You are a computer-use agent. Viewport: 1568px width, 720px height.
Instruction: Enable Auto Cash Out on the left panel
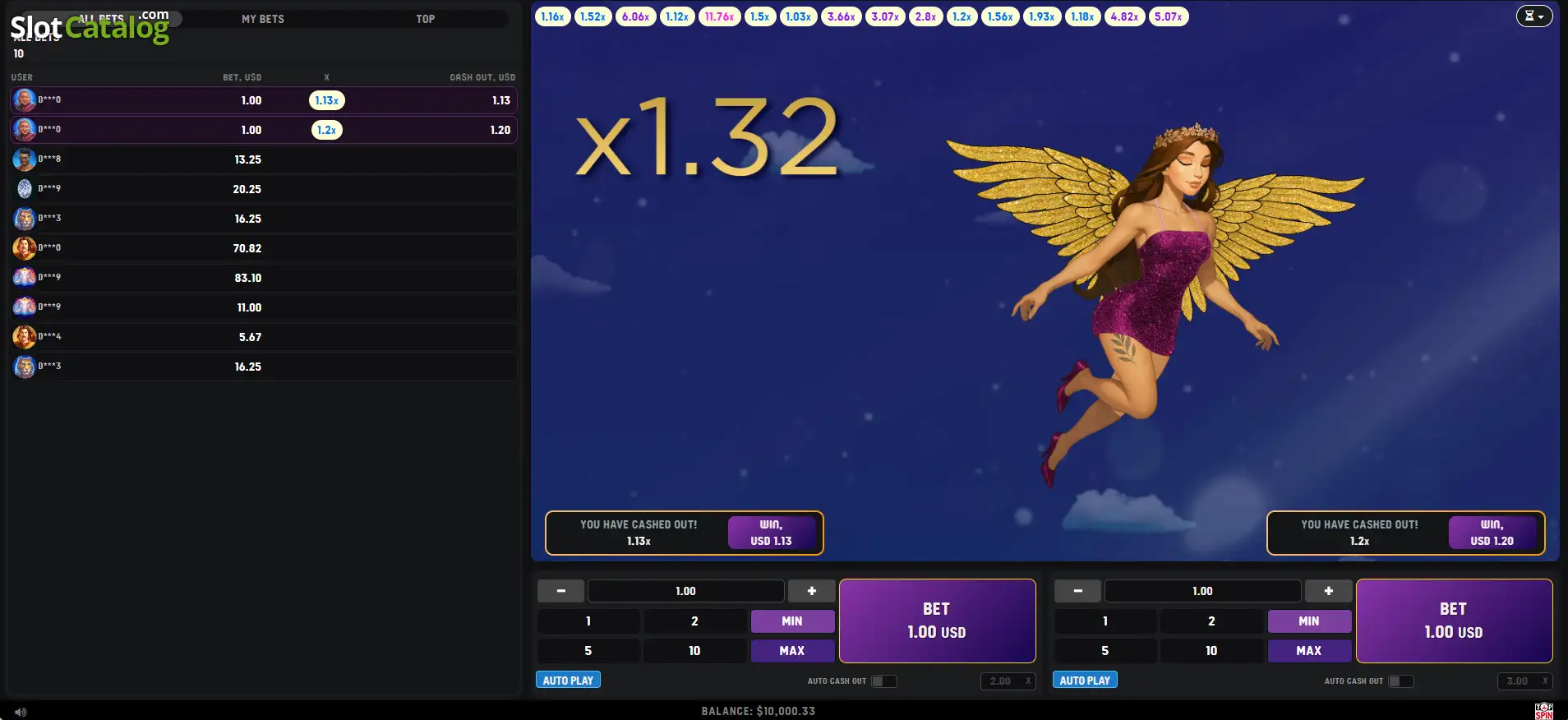(x=883, y=681)
